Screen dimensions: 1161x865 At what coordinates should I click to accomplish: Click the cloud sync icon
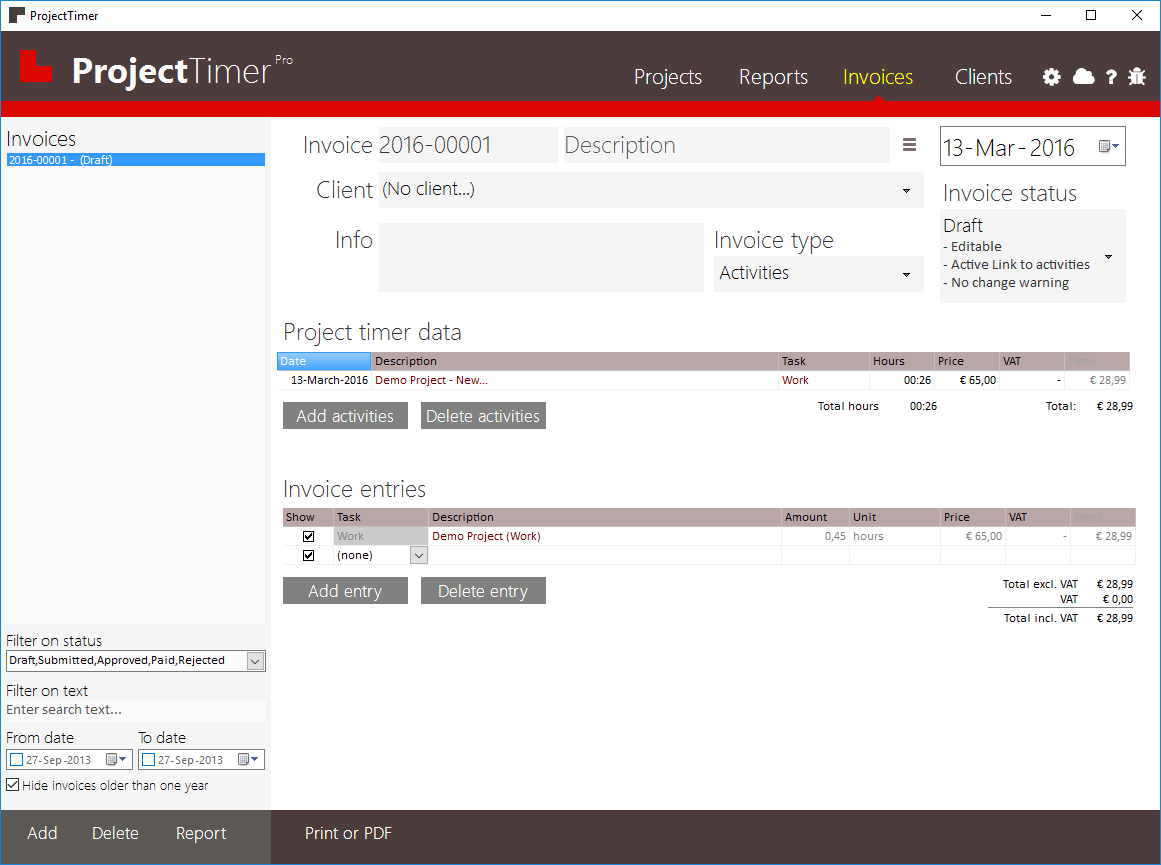point(1082,76)
